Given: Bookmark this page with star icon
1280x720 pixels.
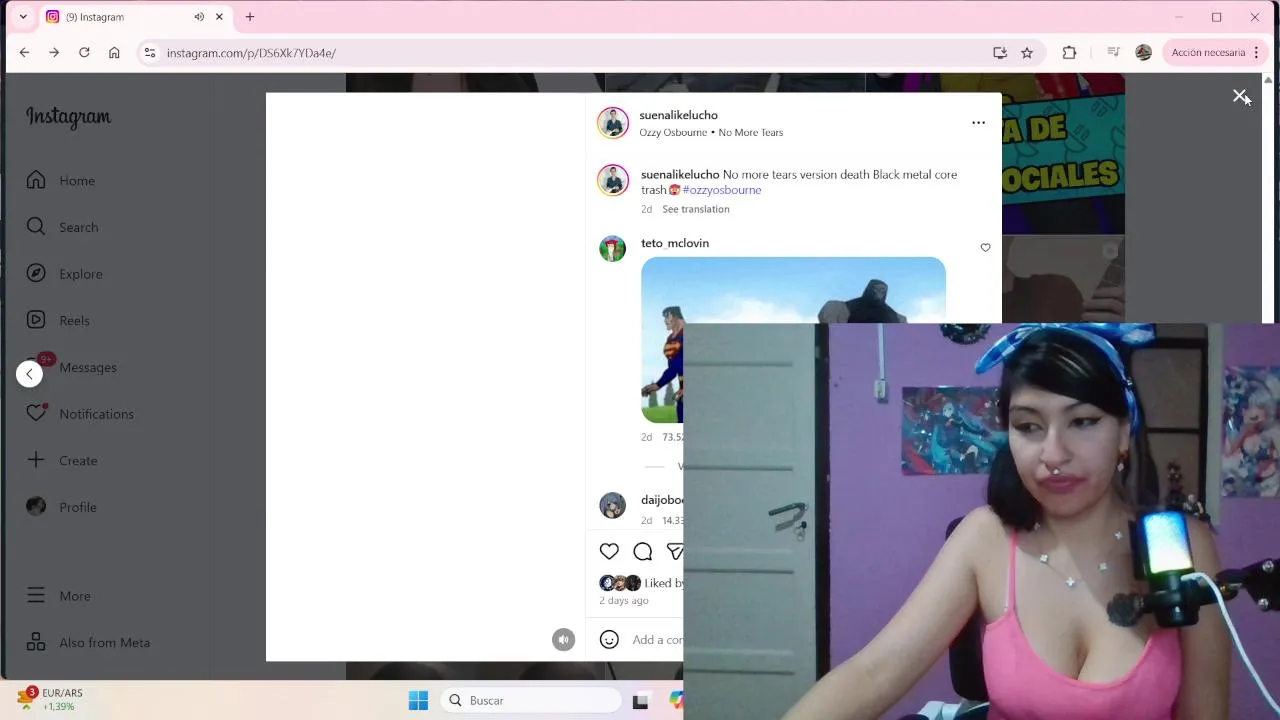Looking at the screenshot, I should point(1027,53).
